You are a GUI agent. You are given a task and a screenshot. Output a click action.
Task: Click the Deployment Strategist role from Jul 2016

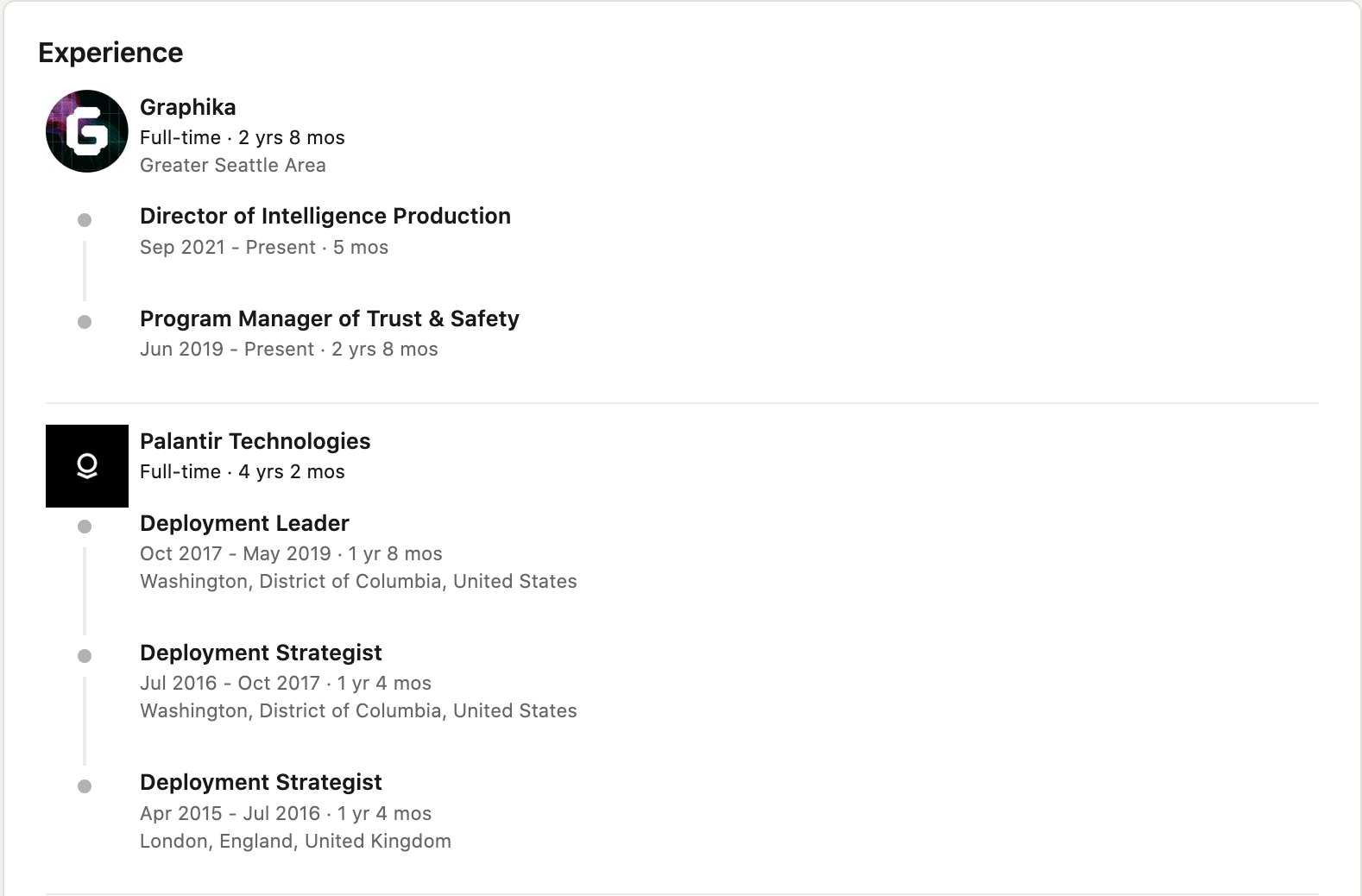[261, 653]
